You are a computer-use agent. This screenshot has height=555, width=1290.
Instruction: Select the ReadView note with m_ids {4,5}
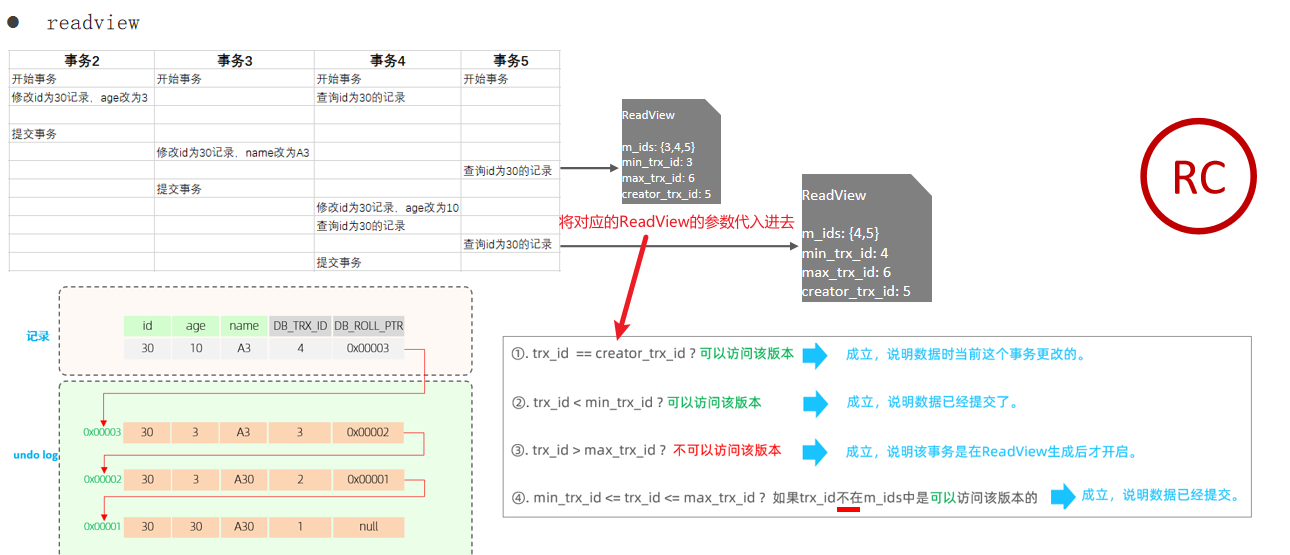(866, 238)
